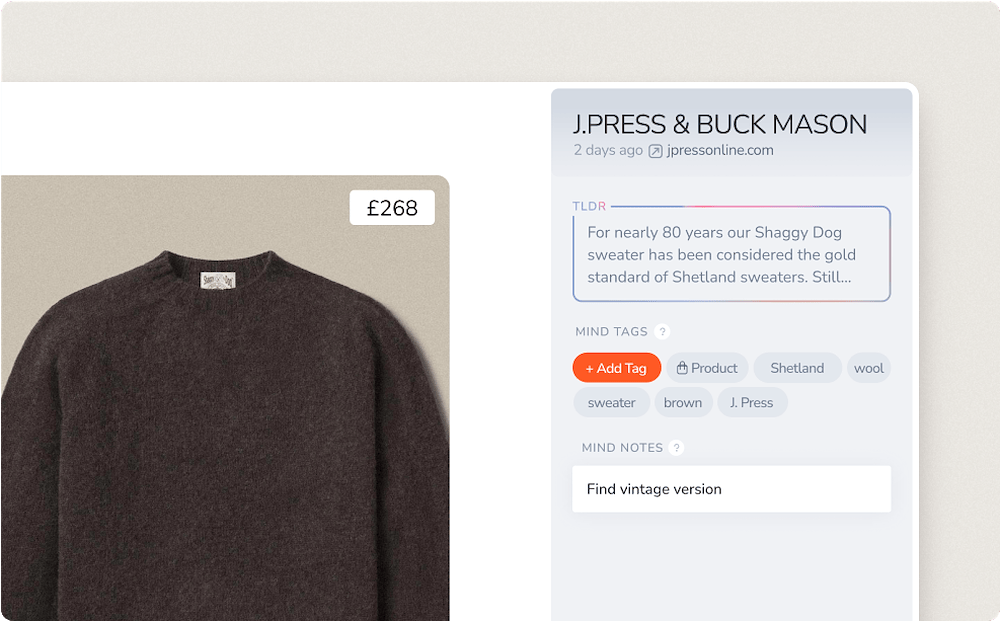The width and height of the screenshot is (1000, 621).
Task: Pick the brown tag chip
Action: pyautogui.click(x=683, y=403)
